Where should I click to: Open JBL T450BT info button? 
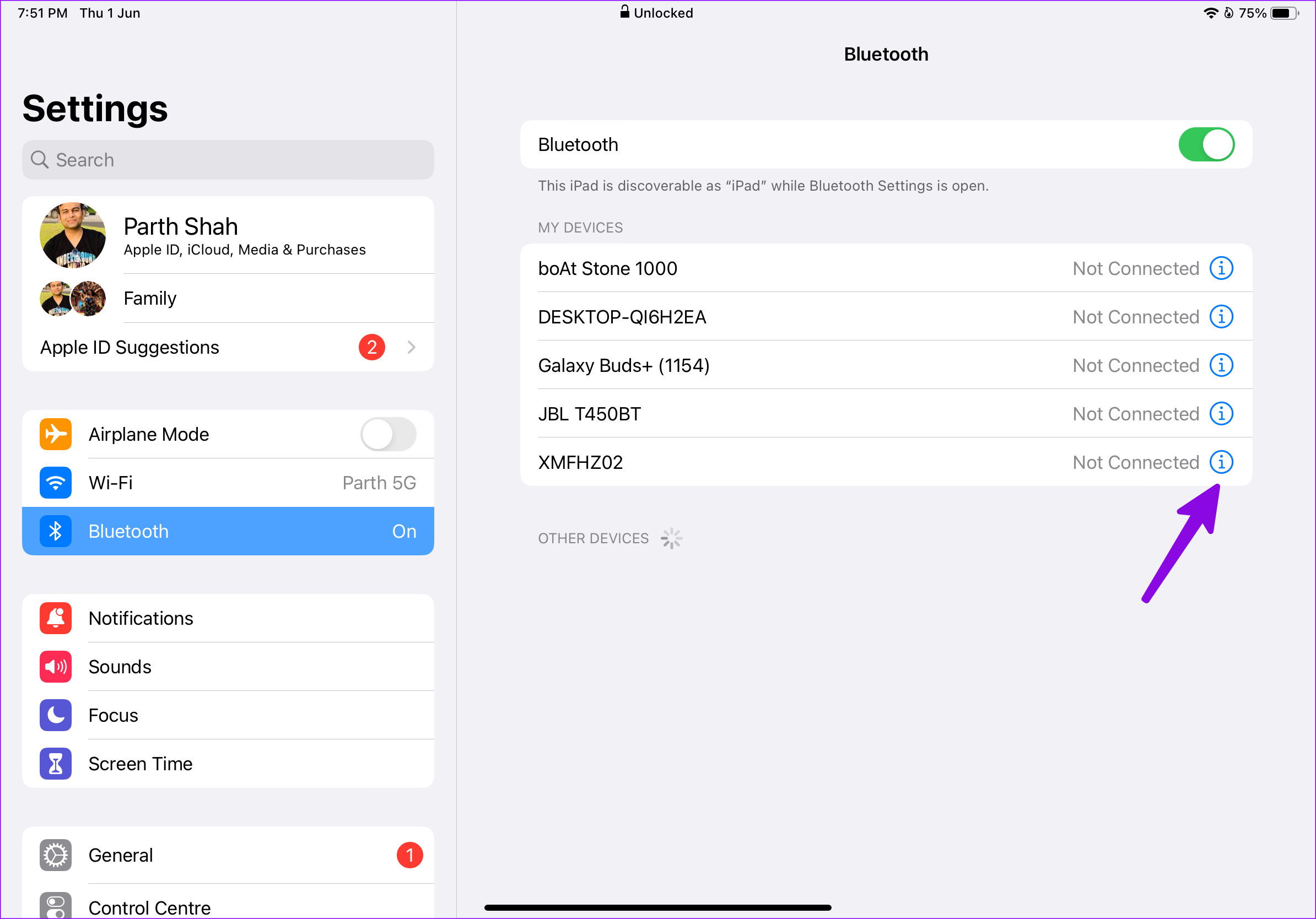coord(1221,414)
